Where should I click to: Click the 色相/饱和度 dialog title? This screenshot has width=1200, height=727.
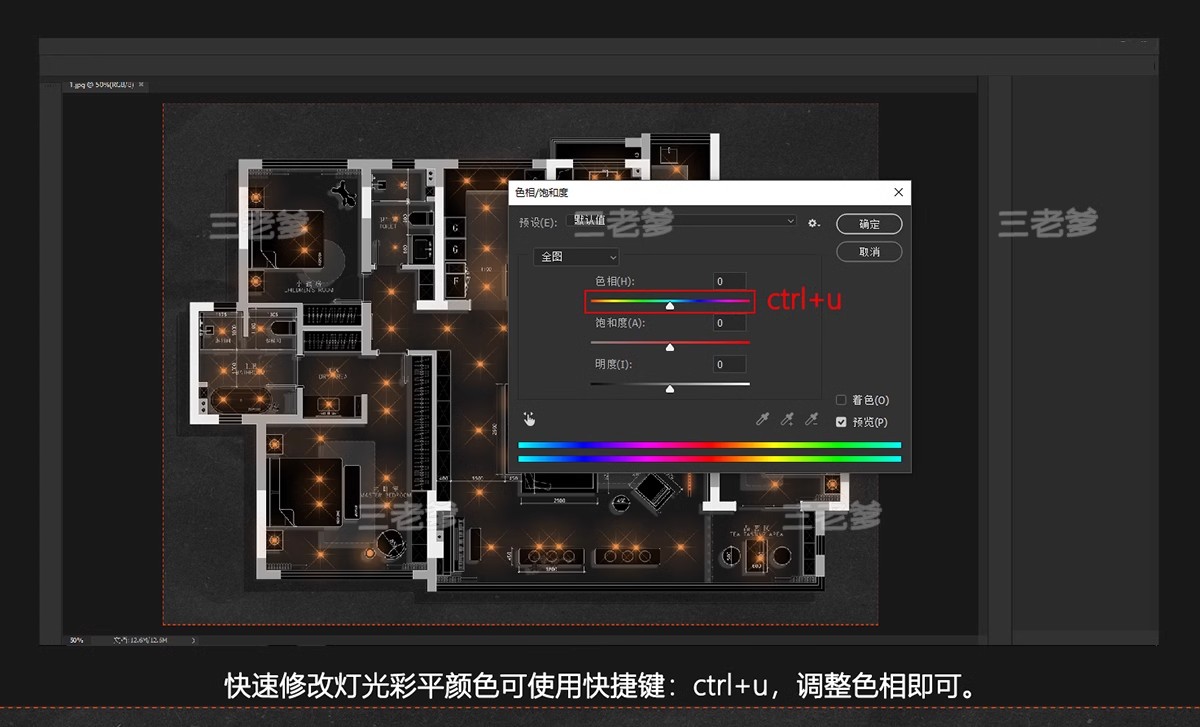point(541,192)
